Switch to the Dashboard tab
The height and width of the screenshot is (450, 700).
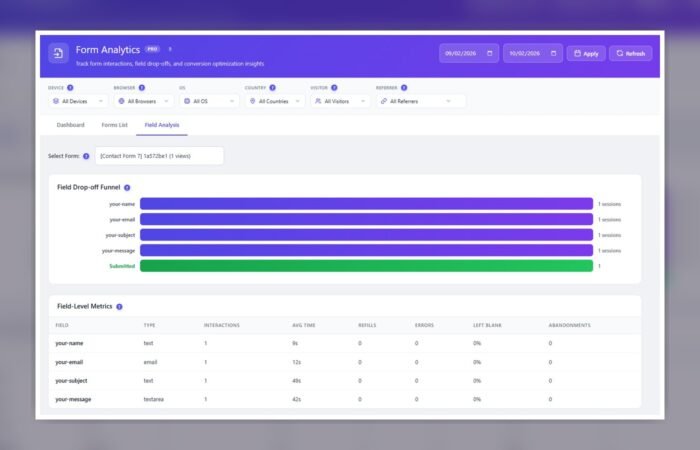click(71, 125)
